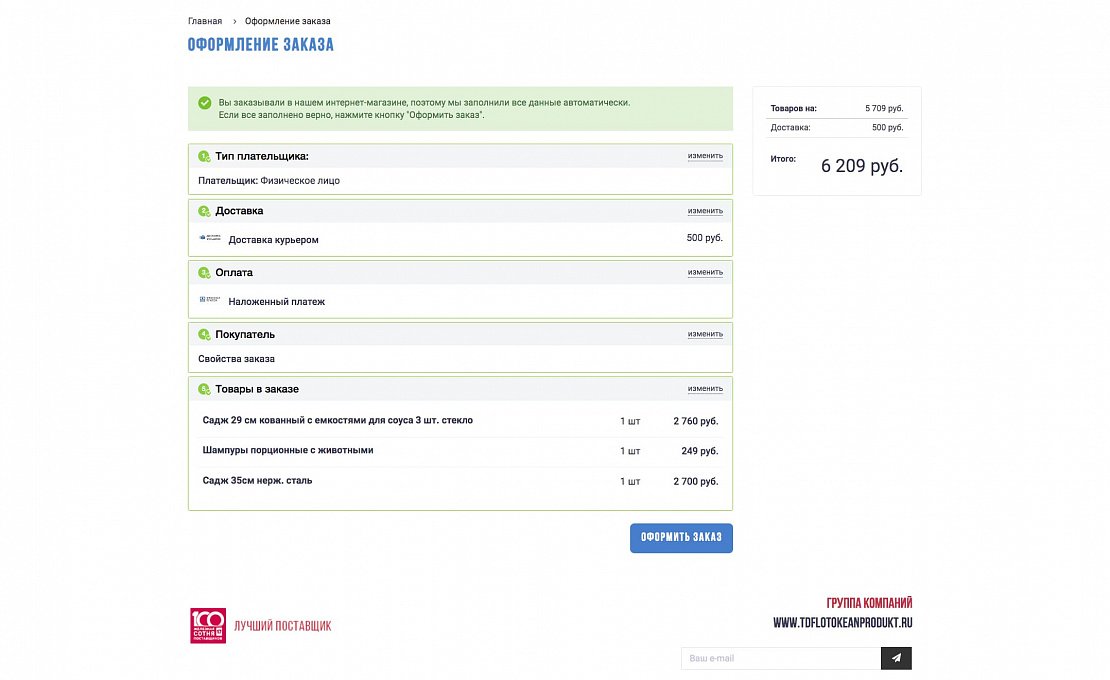The image size is (1110, 680).
Task: Click the courier delivery service logo
Action: (210, 238)
